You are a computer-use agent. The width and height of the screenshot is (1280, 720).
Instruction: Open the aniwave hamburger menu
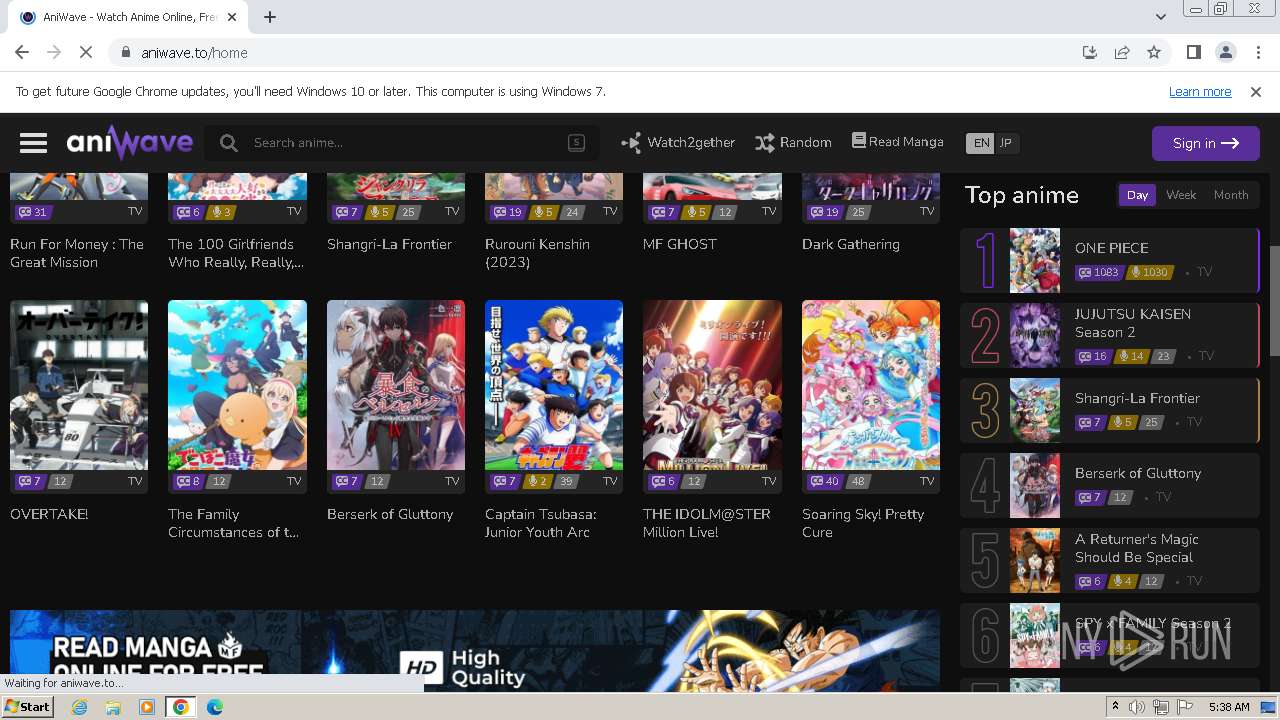(33, 143)
